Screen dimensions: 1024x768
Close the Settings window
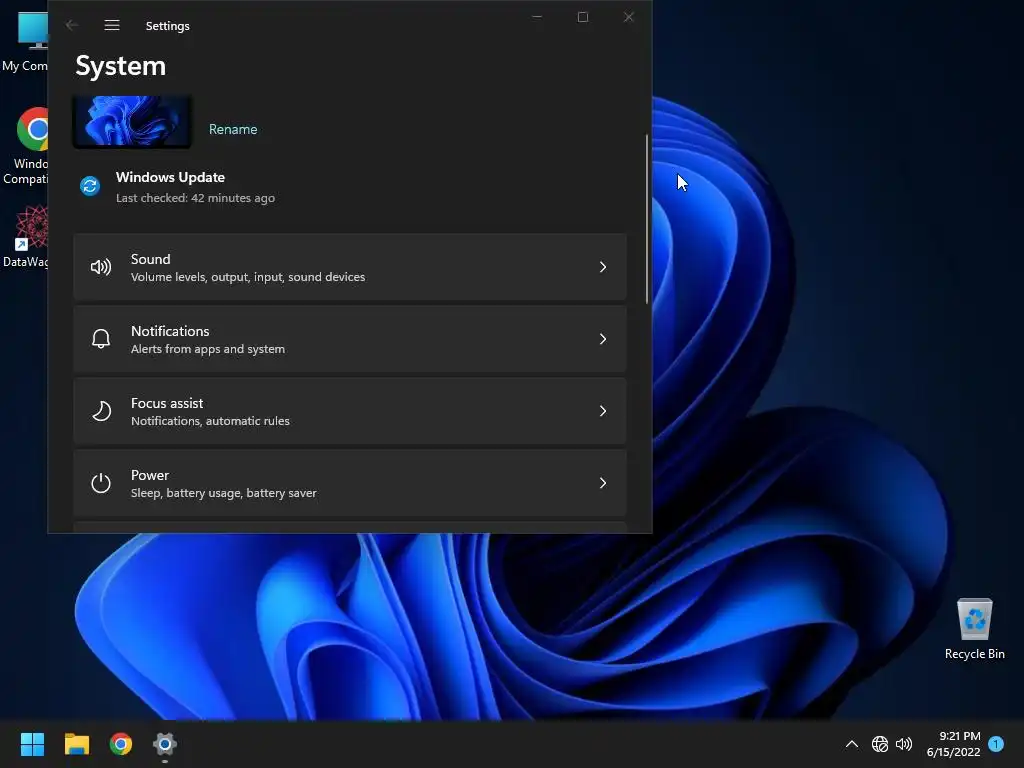pos(628,17)
